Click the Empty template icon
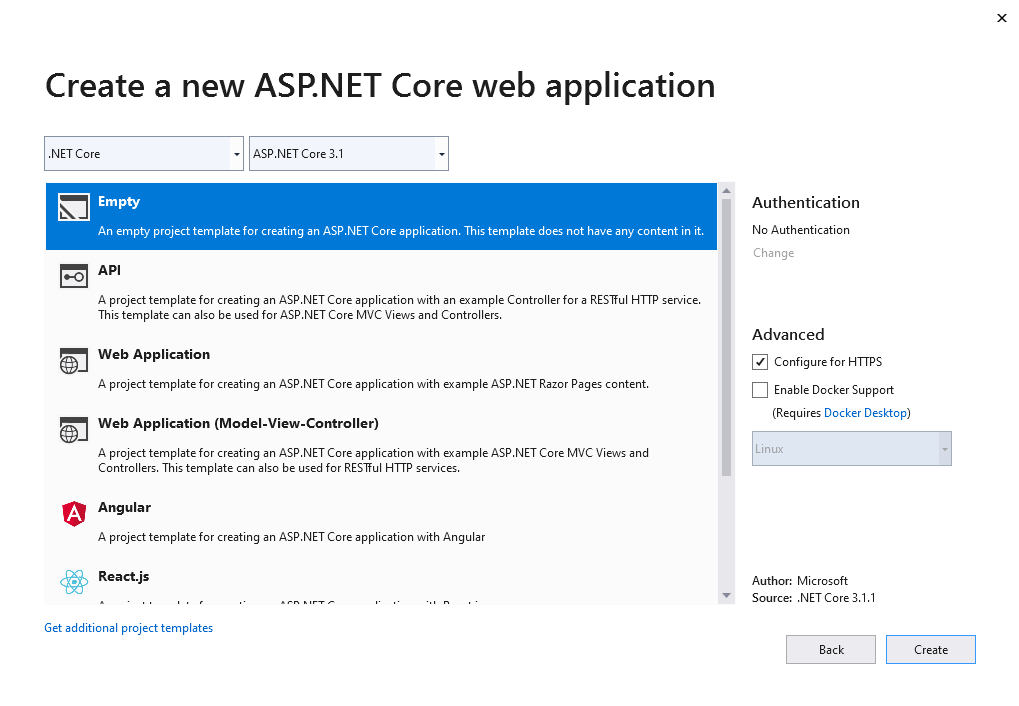This screenshot has width=1019, height=706. coord(73,207)
